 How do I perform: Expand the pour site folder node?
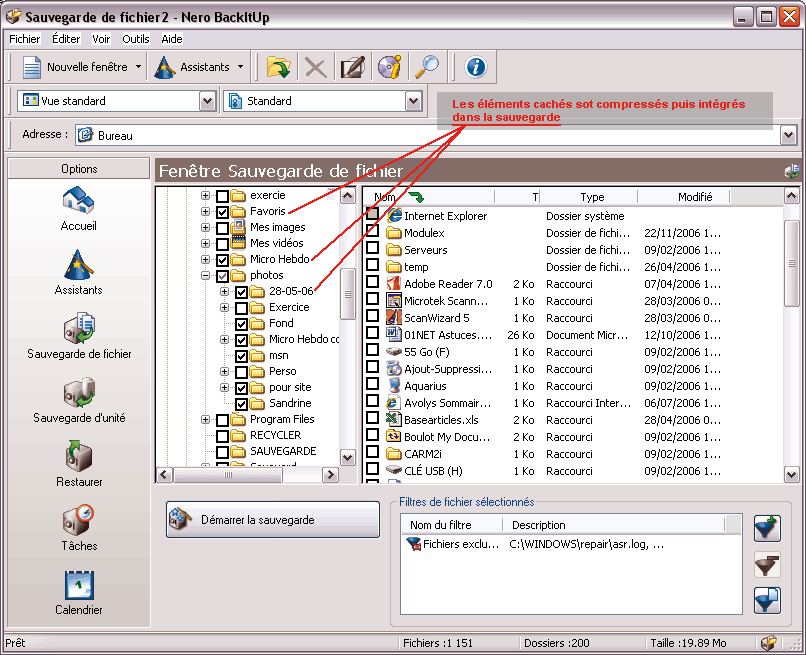pos(225,387)
